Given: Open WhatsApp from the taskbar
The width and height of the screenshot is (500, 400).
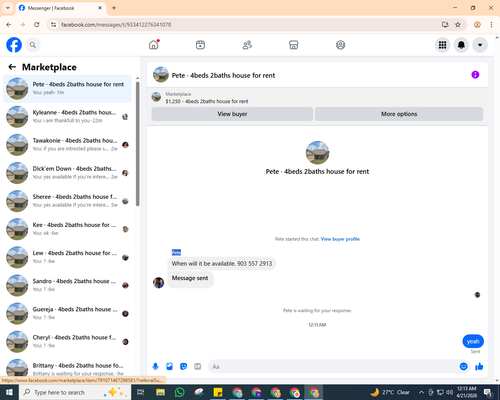Looking at the screenshot, I should pyautogui.click(x=179, y=392).
